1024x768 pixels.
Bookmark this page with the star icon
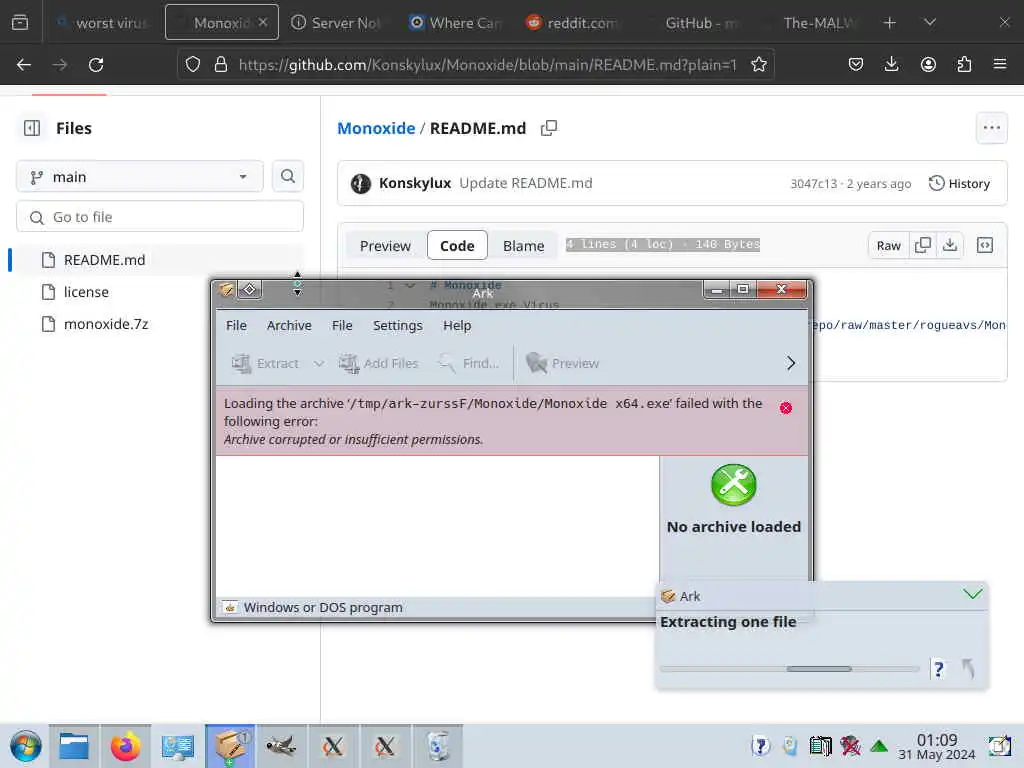[758, 65]
